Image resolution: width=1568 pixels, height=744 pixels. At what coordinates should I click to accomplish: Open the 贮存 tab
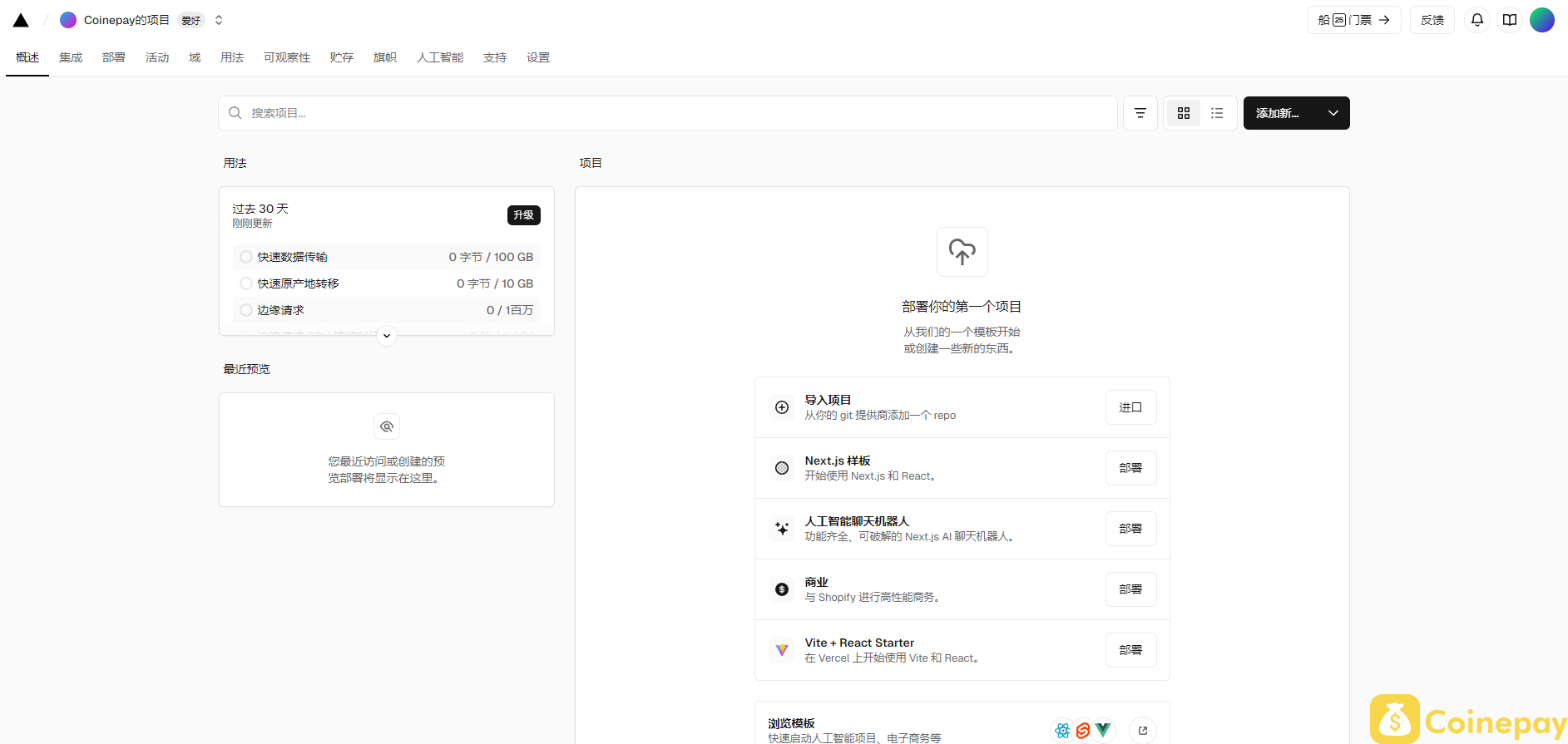pos(342,57)
